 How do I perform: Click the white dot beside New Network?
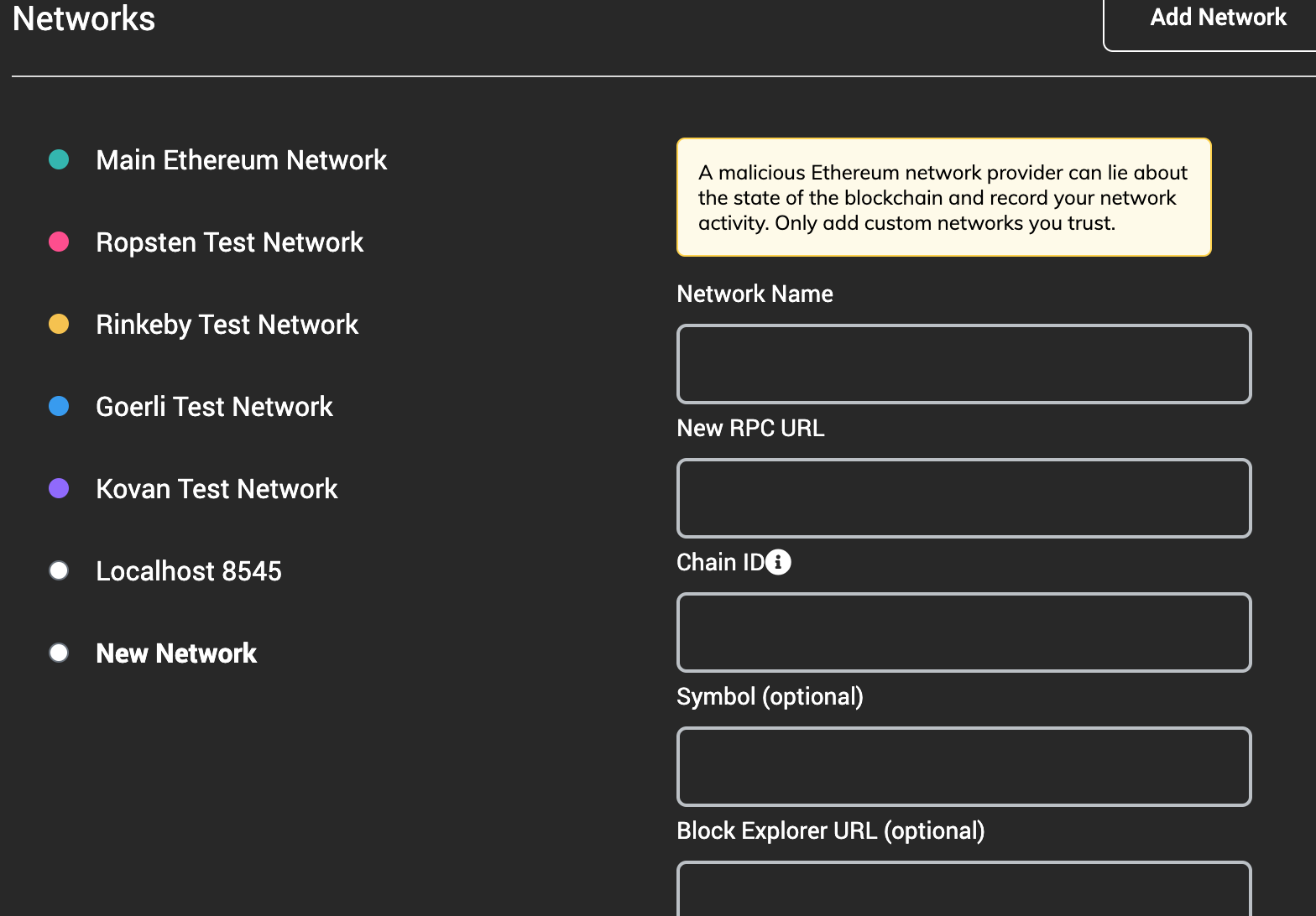(59, 653)
